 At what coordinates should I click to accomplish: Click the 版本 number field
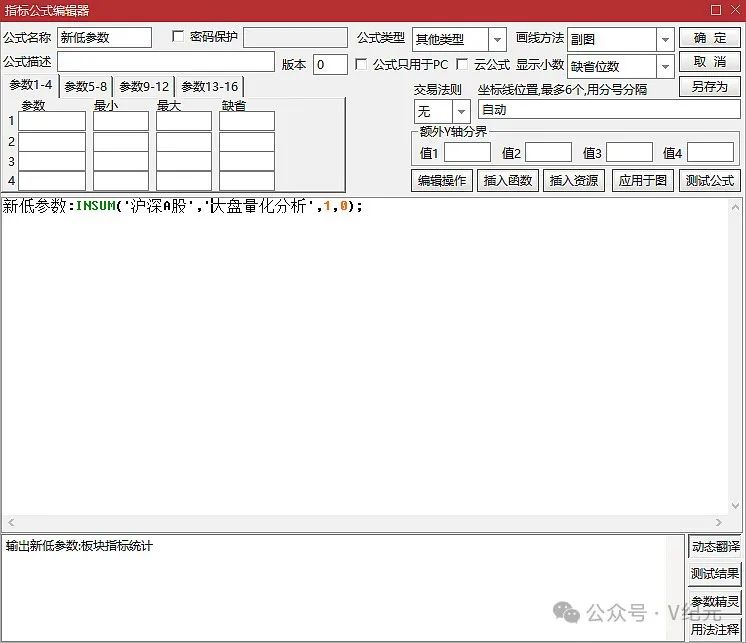tap(330, 64)
